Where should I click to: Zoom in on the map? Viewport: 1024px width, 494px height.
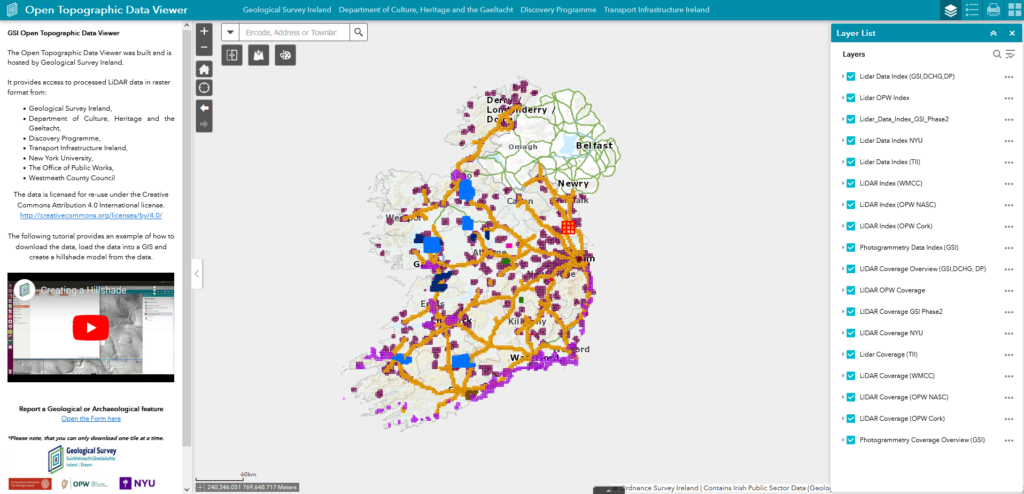[204, 31]
